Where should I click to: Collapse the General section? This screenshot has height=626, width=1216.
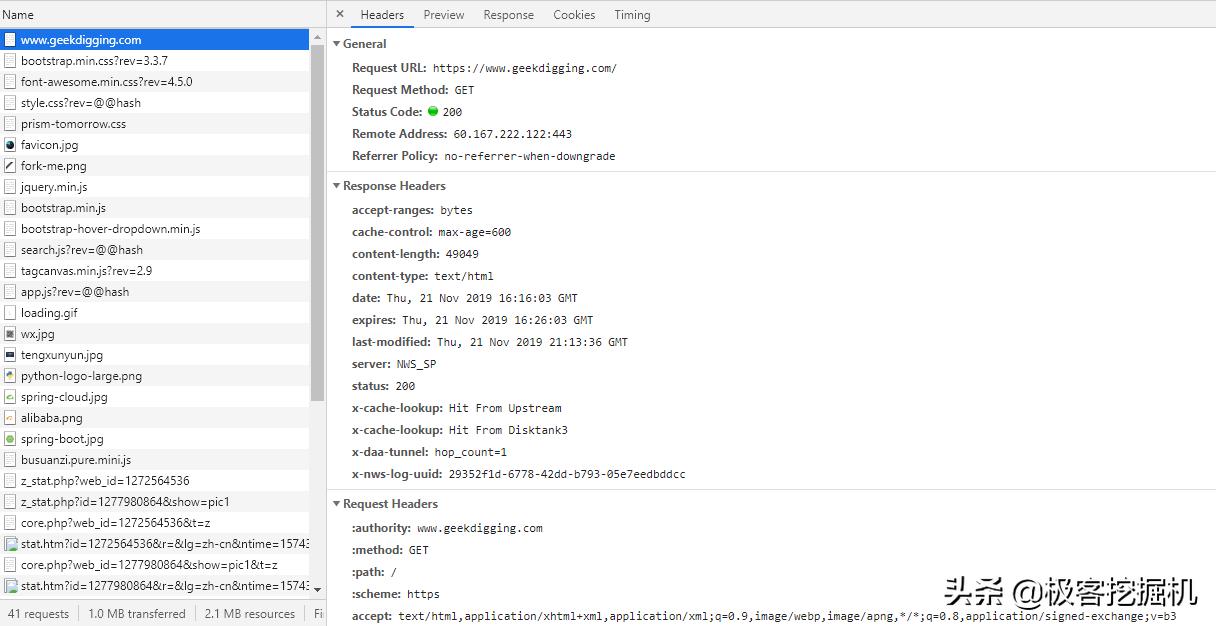(337, 44)
